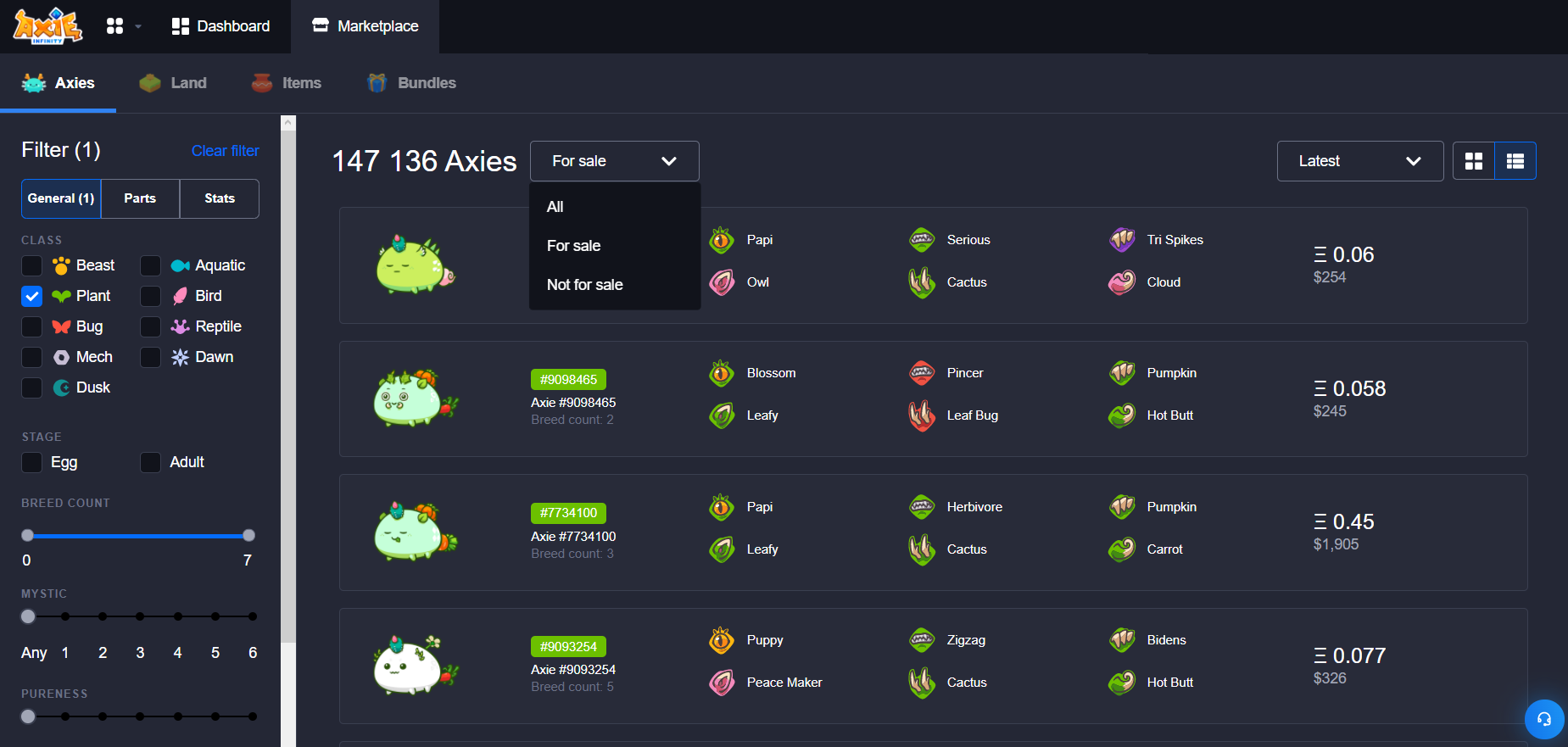1568x747 pixels.
Task: Click the filter panel scrollbar up arrow
Action: point(288,123)
